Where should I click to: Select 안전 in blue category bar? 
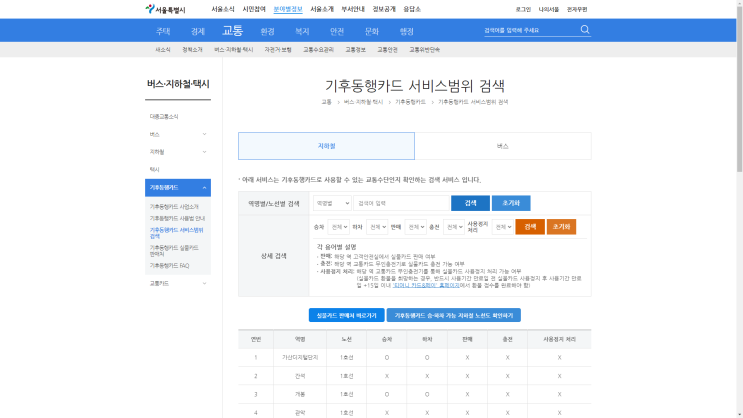(337, 31)
